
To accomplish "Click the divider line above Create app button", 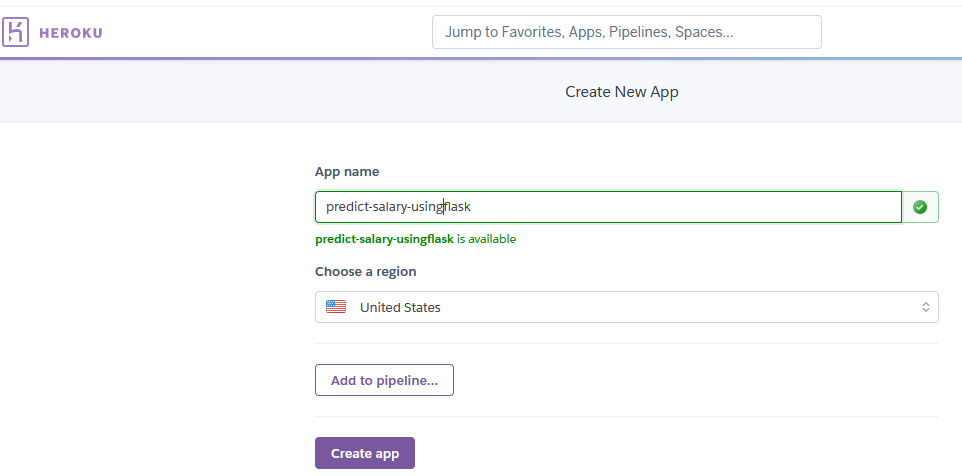I will tap(626, 416).
